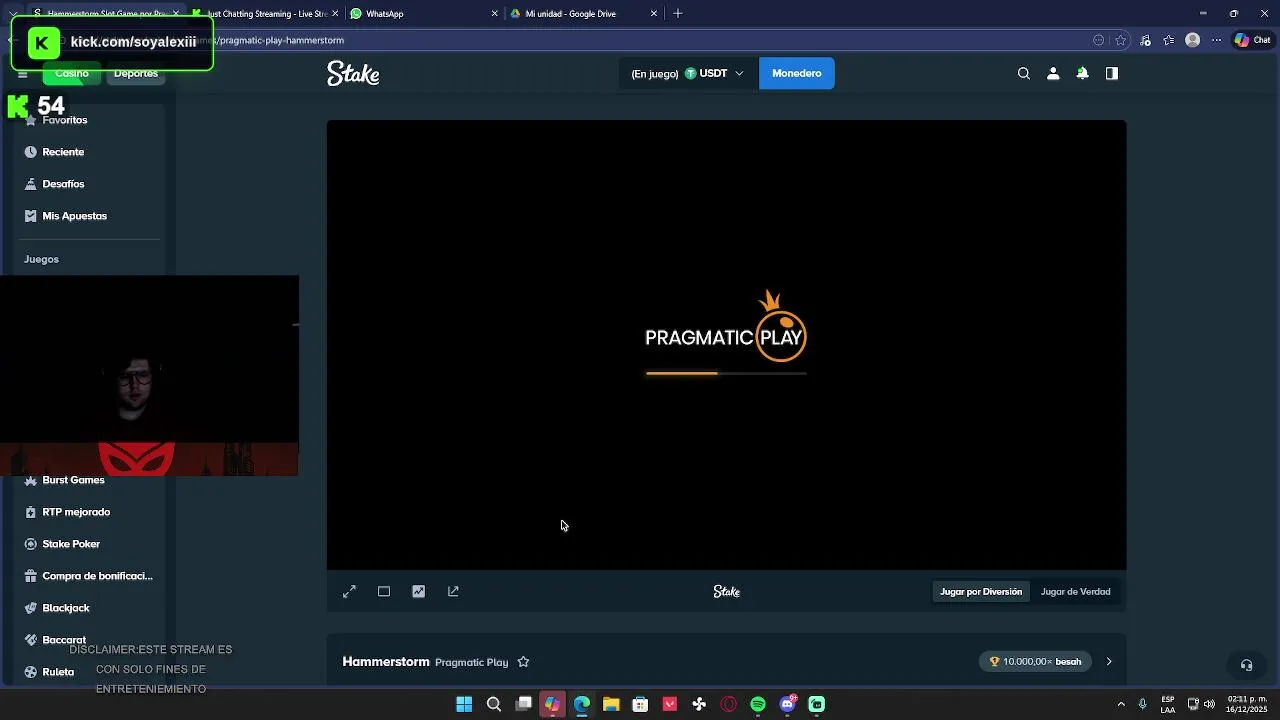1280x720 pixels.
Task: Switch game to theatre mode
Action: click(x=384, y=592)
